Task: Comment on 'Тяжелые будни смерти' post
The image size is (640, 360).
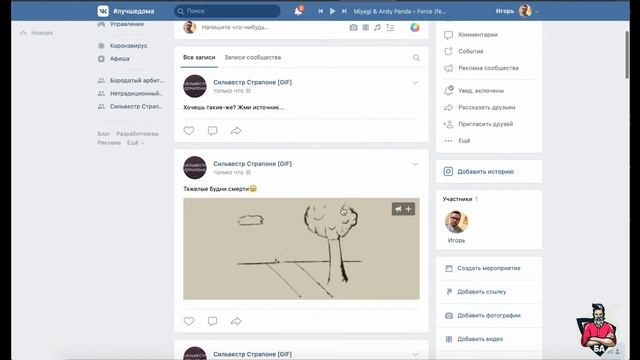Action: [212, 321]
